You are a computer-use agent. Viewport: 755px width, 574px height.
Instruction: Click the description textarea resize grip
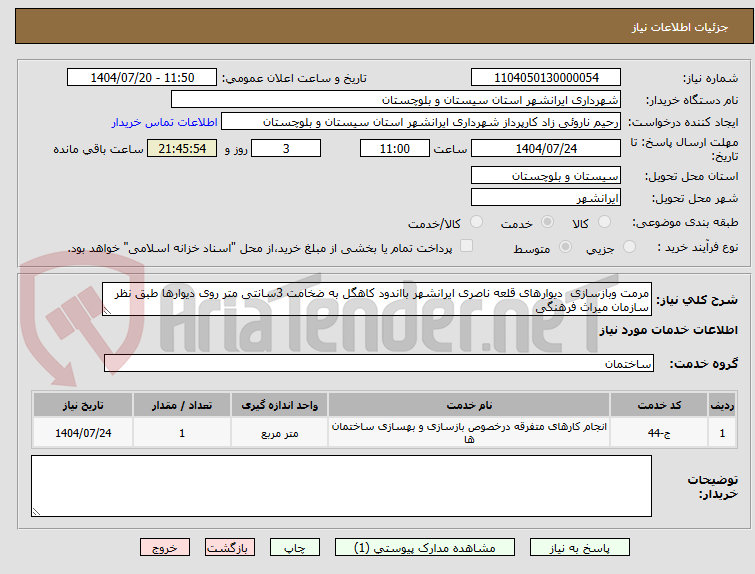107,311
